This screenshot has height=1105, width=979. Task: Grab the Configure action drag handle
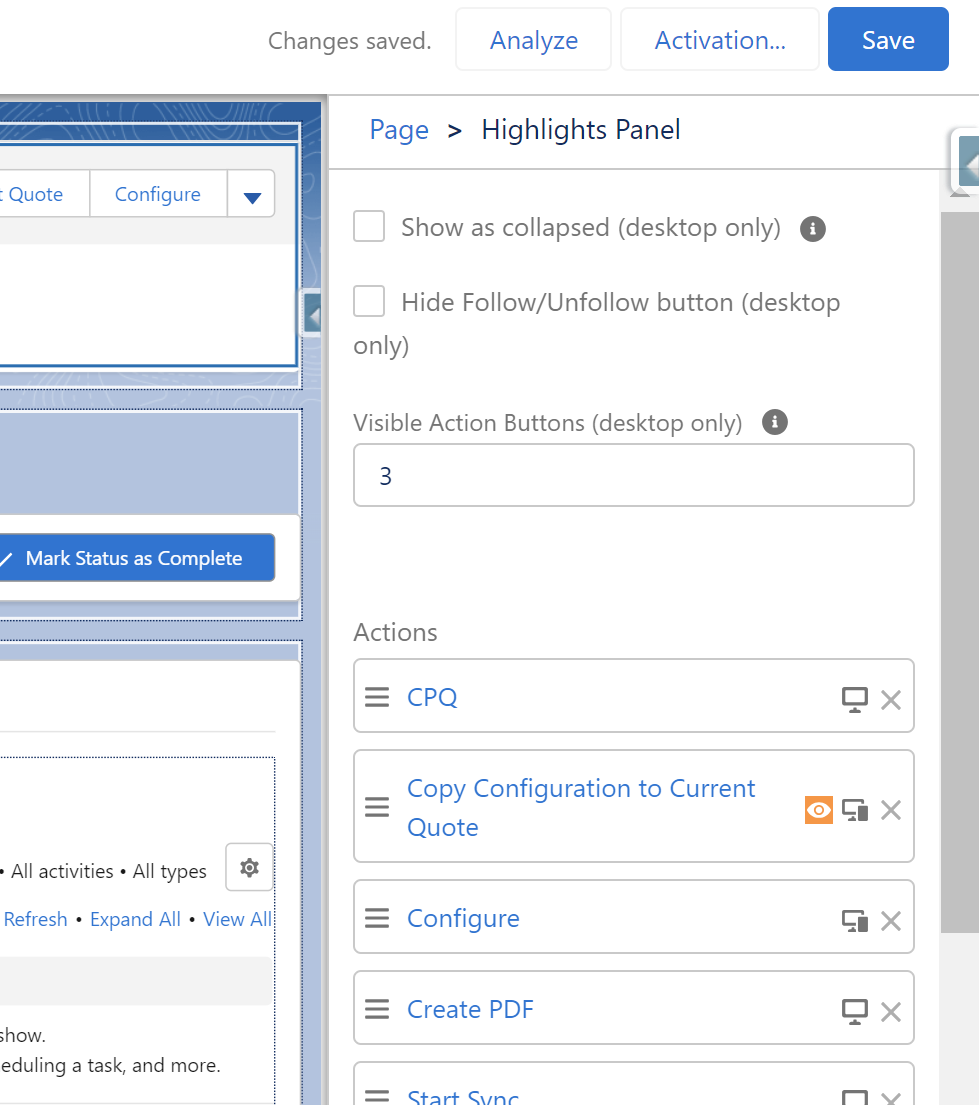pos(377,918)
